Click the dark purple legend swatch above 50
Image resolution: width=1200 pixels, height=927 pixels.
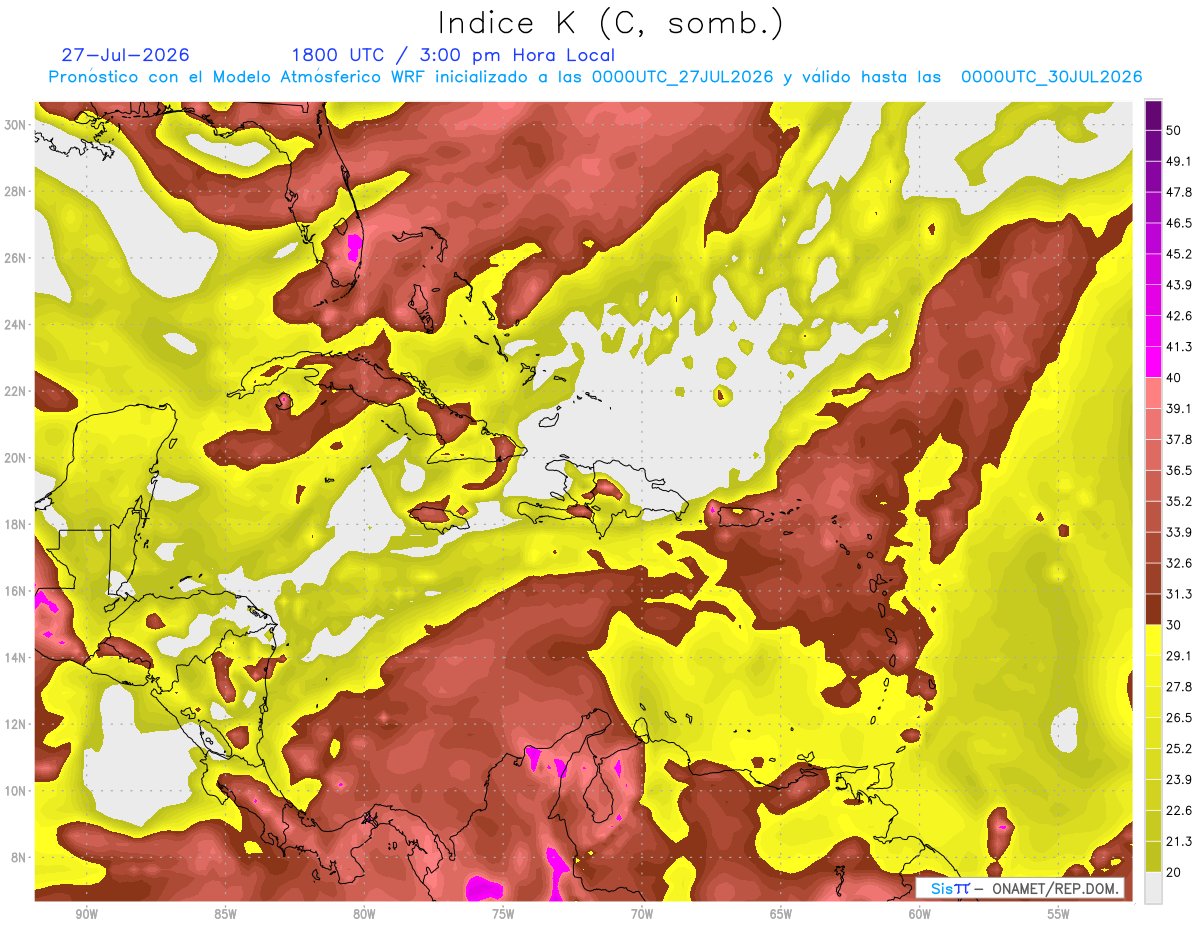[x=1153, y=116]
